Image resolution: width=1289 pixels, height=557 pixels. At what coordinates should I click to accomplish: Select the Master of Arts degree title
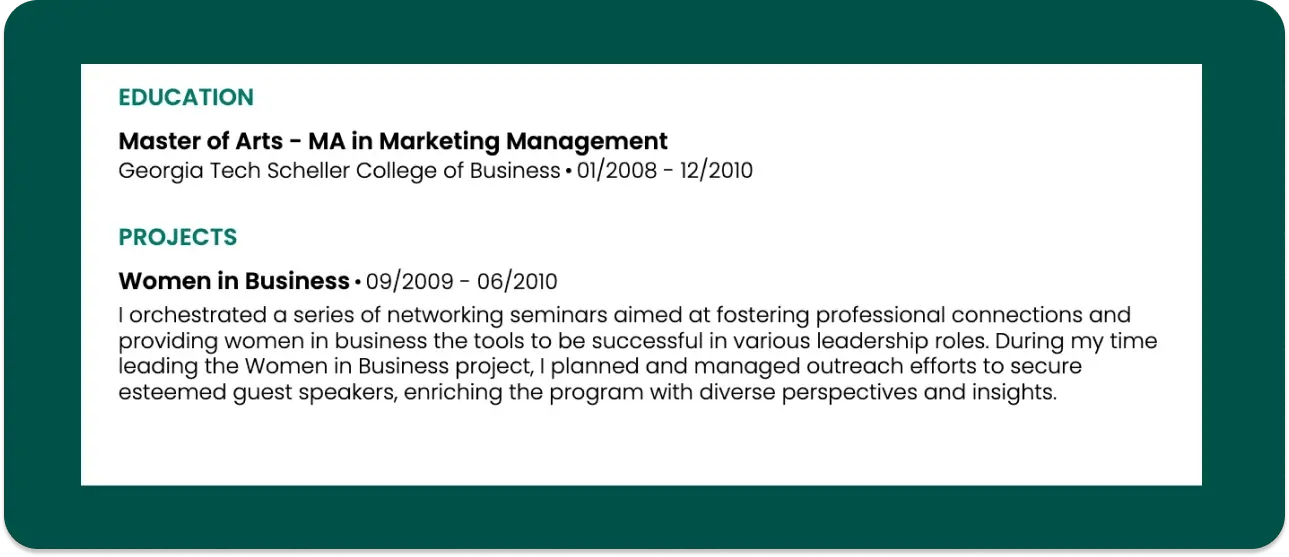coord(393,141)
